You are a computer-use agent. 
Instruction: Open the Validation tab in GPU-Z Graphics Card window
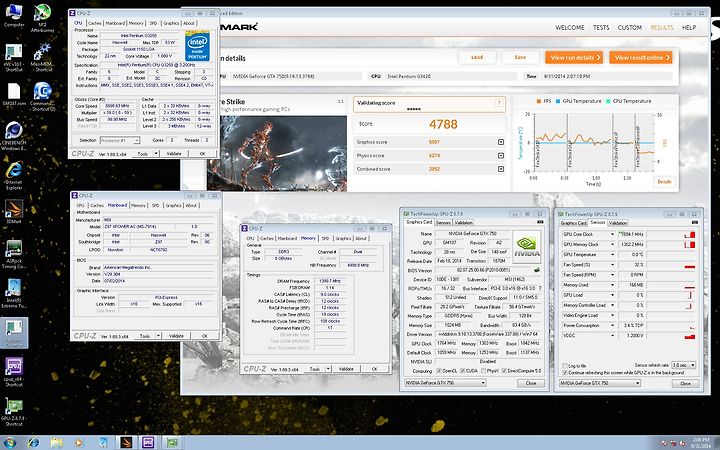463,222
